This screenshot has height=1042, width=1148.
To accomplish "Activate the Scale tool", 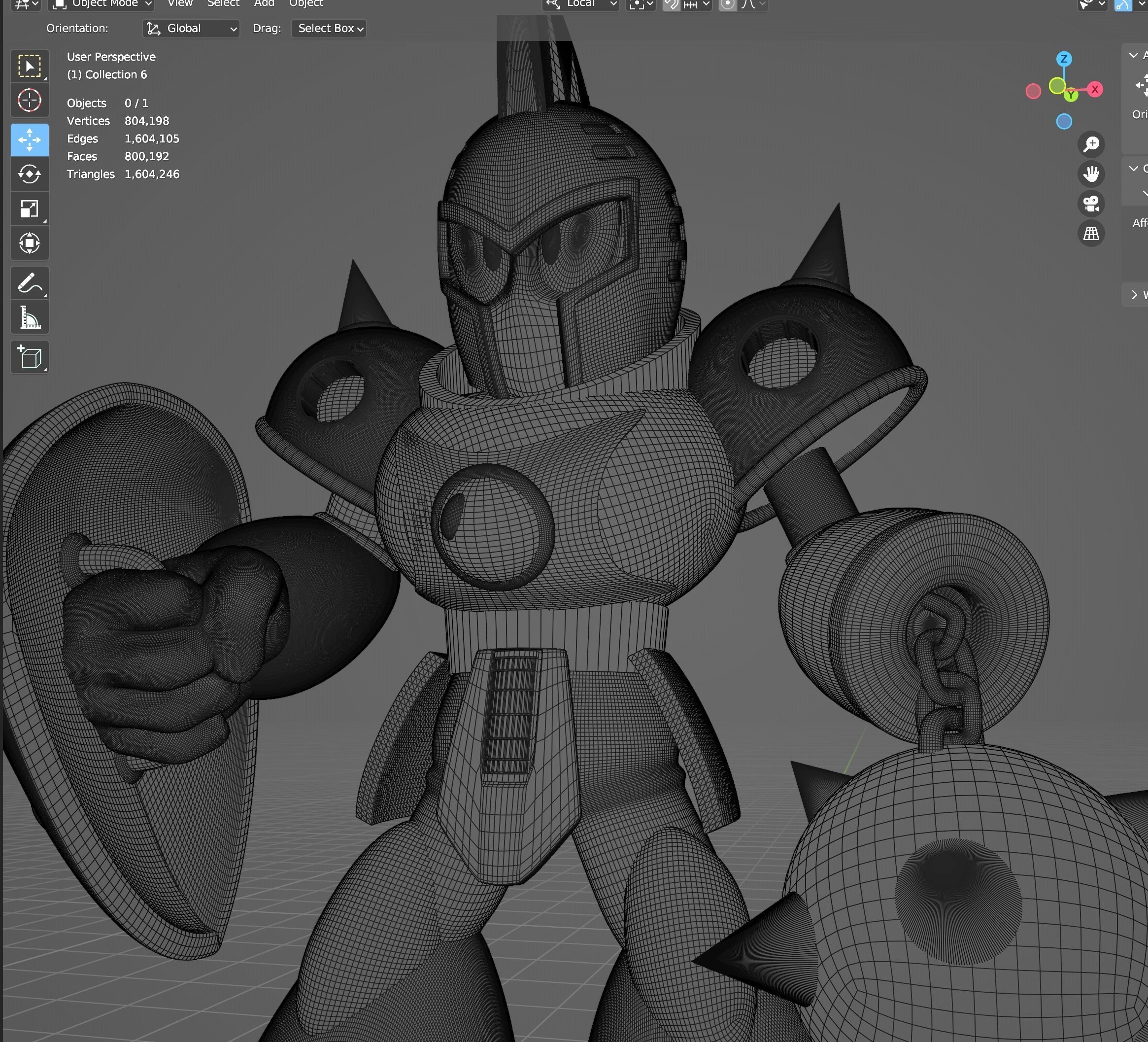I will coord(30,208).
